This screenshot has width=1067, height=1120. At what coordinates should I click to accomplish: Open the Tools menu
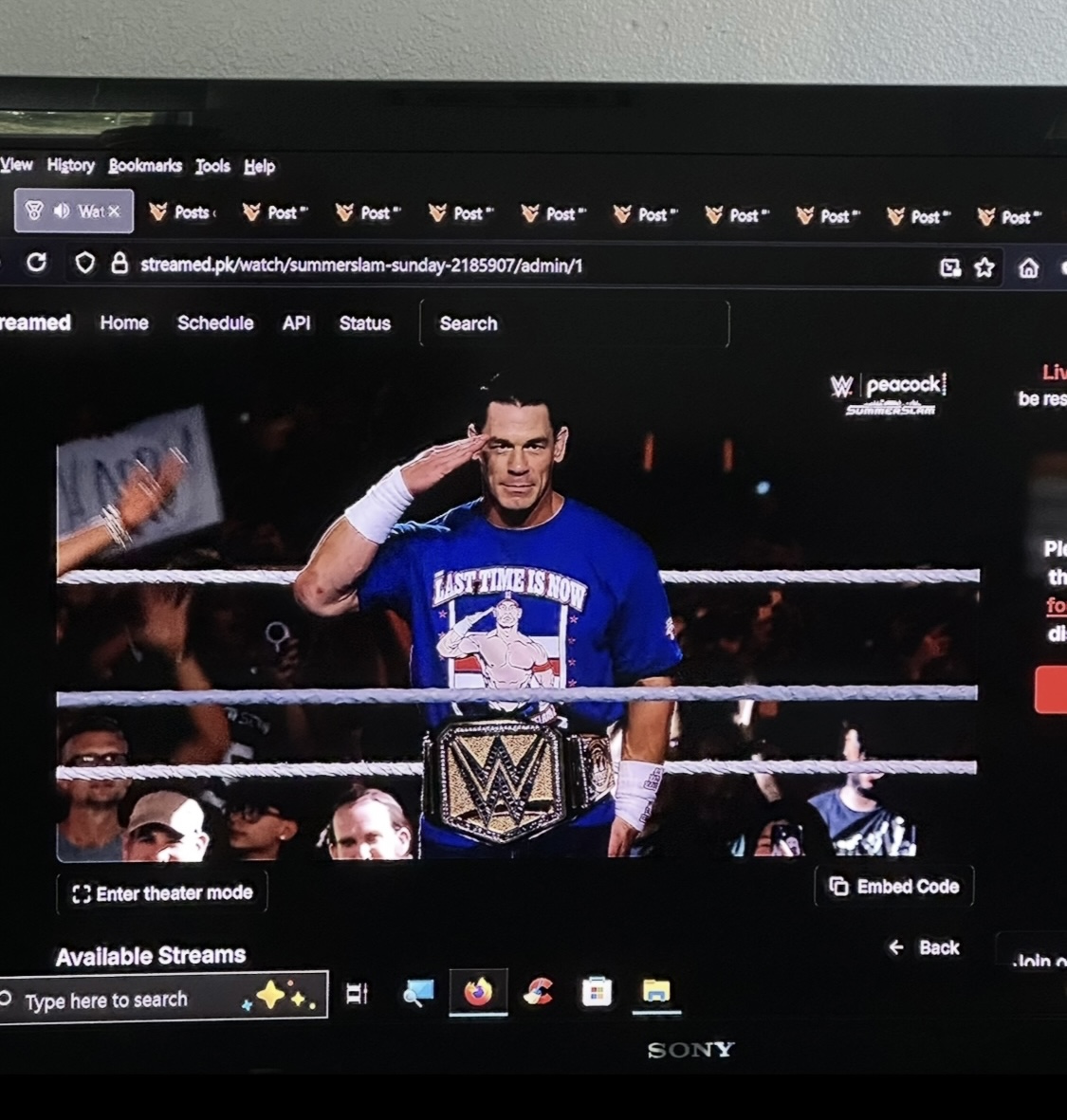coord(212,166)
